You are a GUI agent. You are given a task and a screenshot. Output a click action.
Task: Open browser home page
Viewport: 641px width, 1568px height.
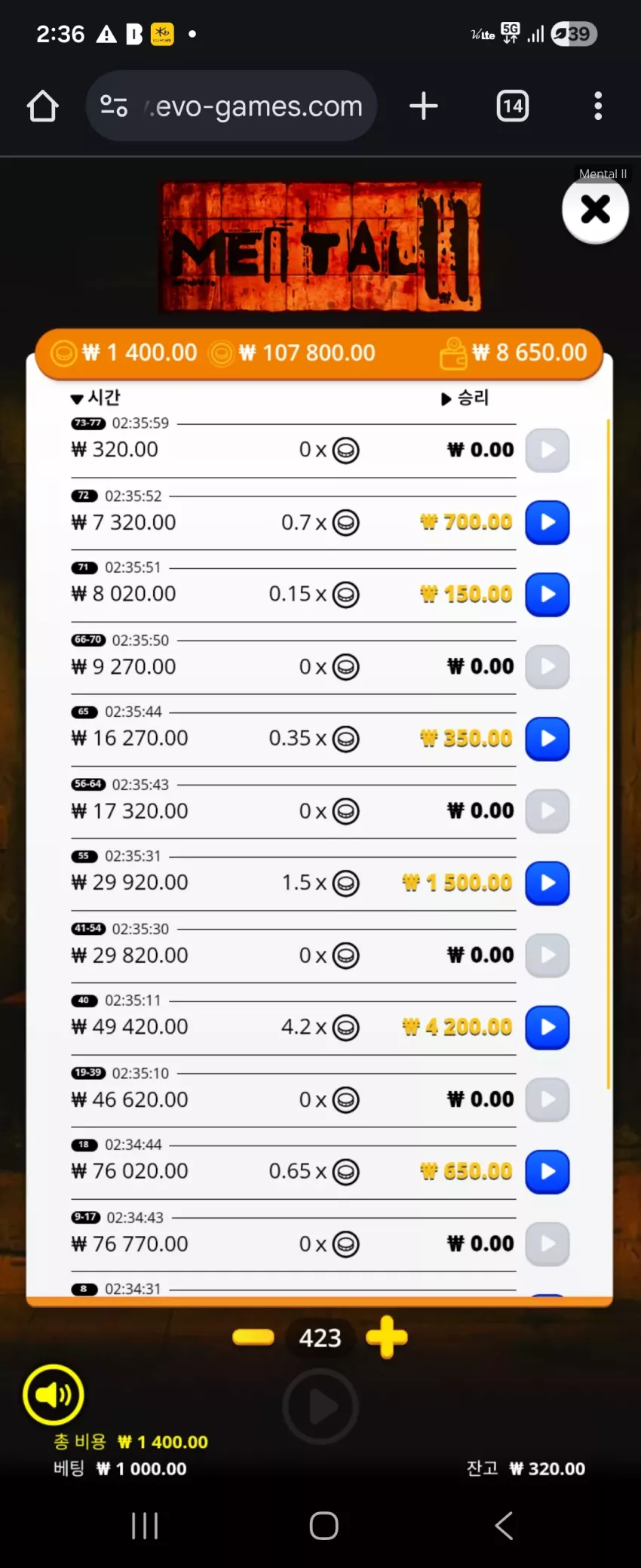click(x=43, y=106)
